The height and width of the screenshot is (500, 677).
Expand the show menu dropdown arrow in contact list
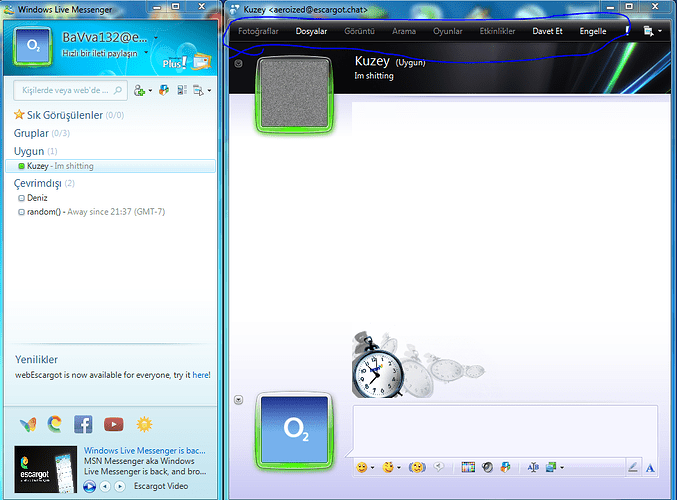[x=209, y=91]
